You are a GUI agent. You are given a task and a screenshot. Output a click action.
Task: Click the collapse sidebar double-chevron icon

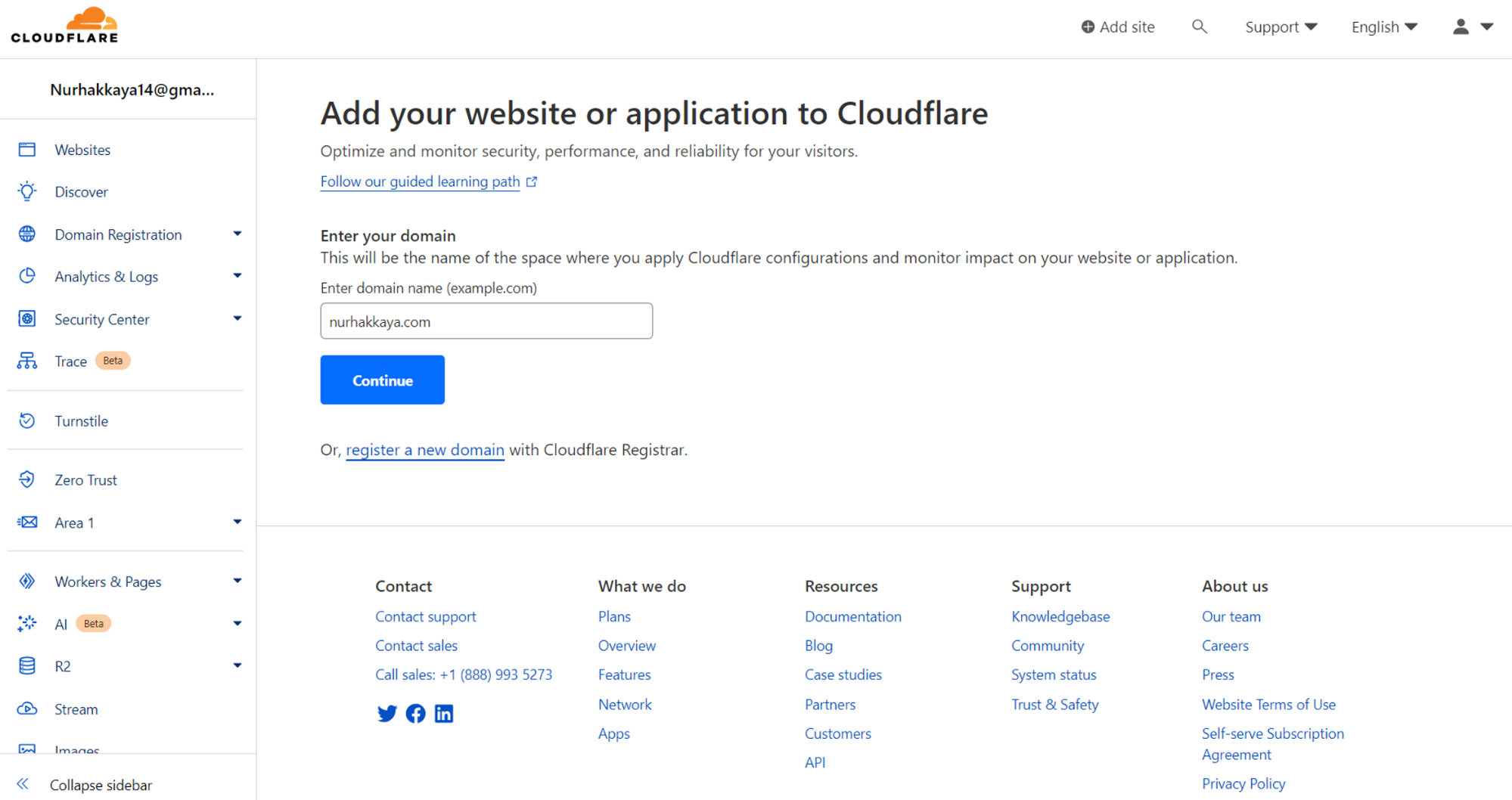(23, 784)
